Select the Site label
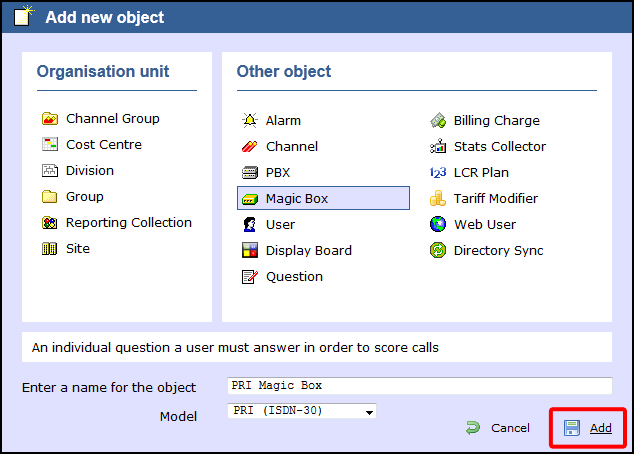Screen dimensions: 634x454 [x=78, y=249]
